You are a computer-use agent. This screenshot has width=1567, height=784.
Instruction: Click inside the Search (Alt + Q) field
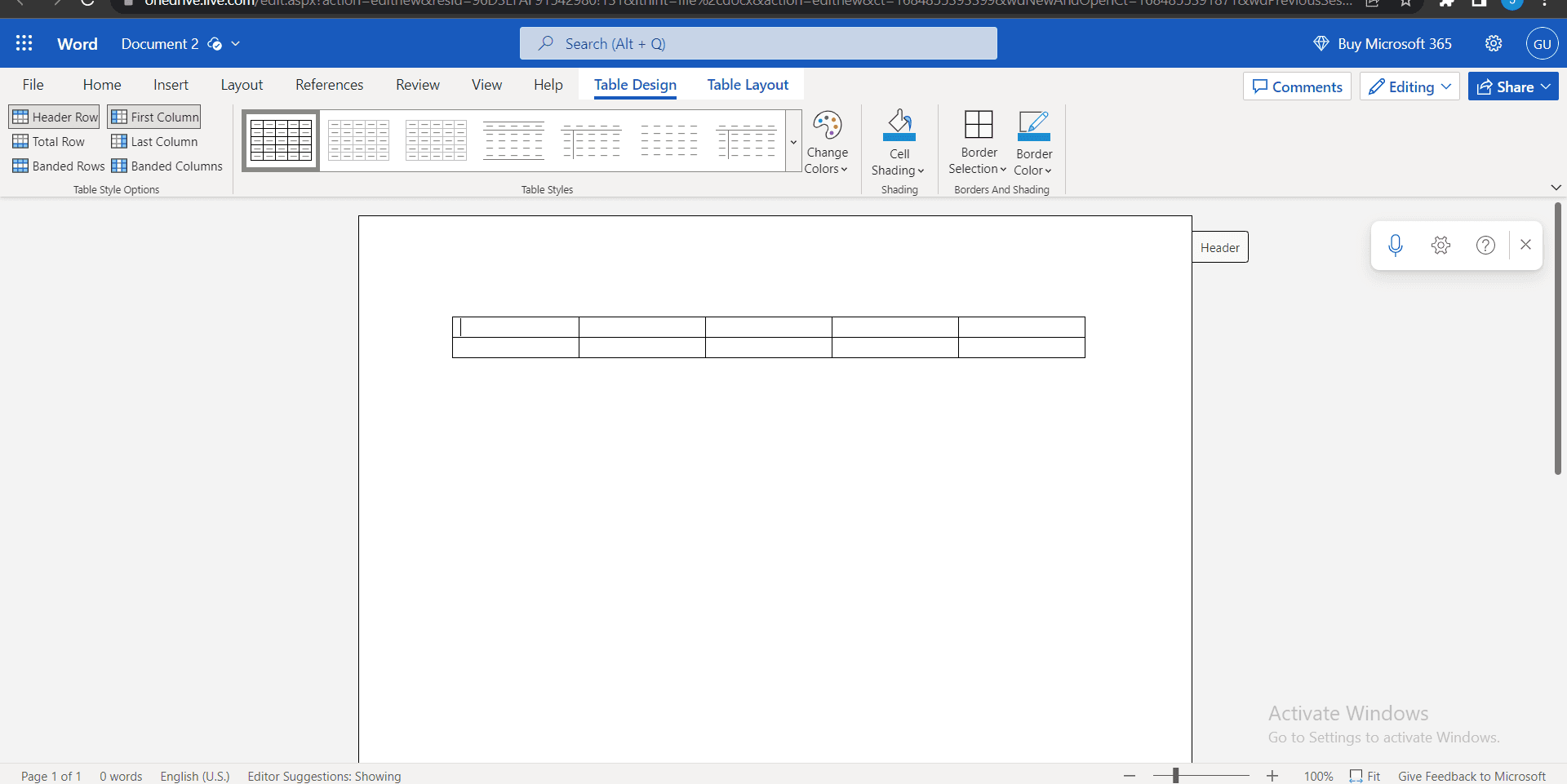pyautogui.click(x=758, y=42)
